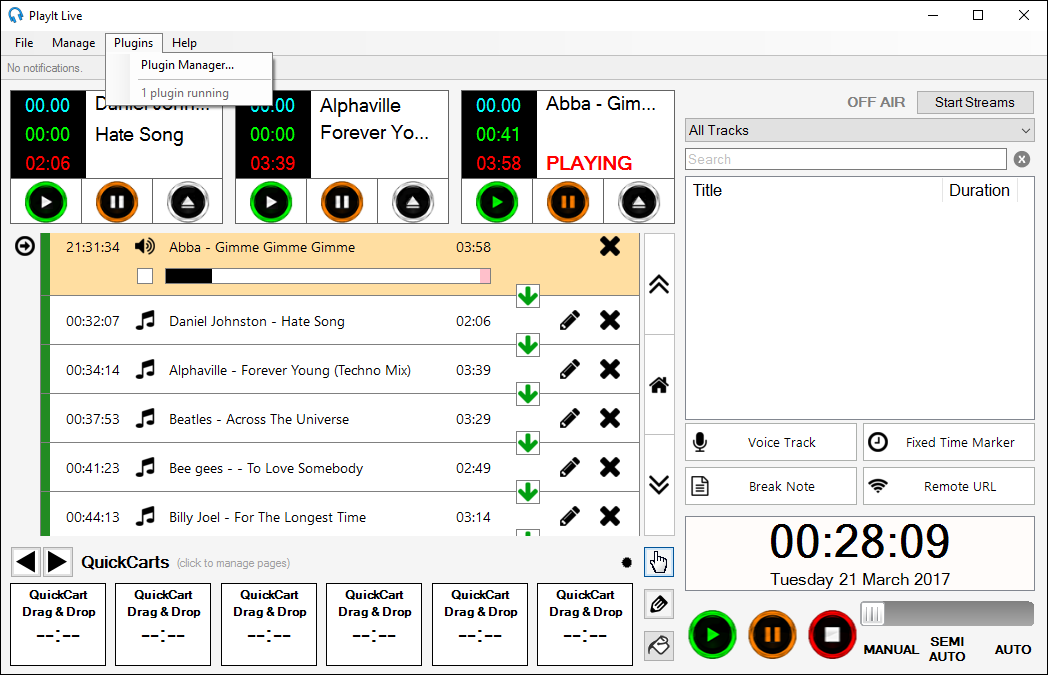
Task: Play the Abba player deck
Action: [497, 202]
